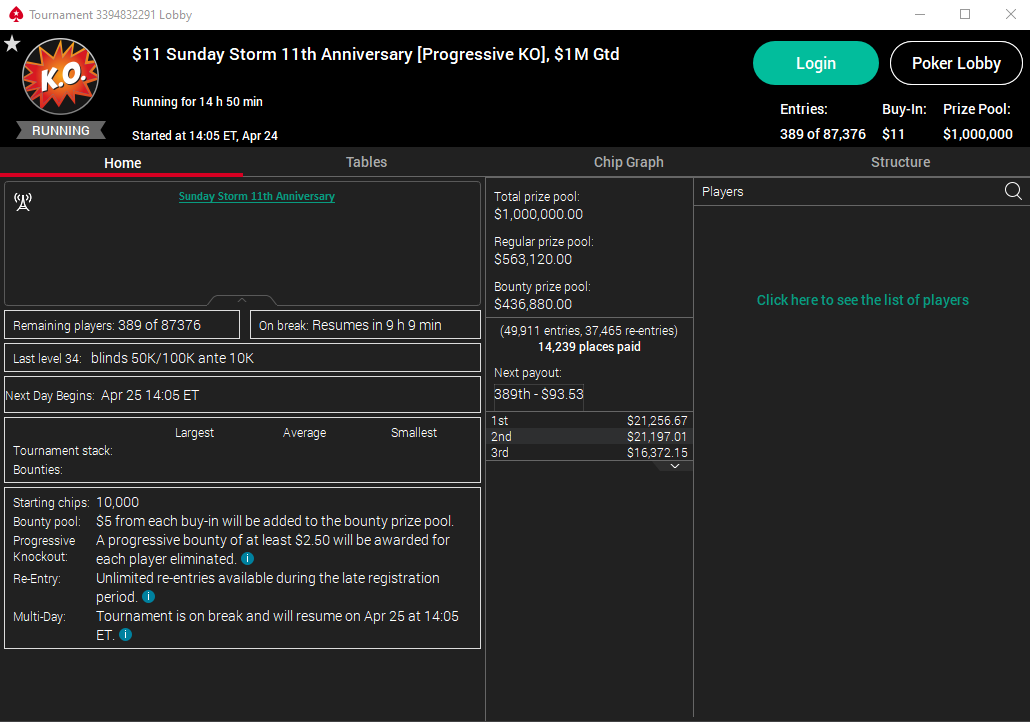Select the 1st place payout row

(589, 420)
